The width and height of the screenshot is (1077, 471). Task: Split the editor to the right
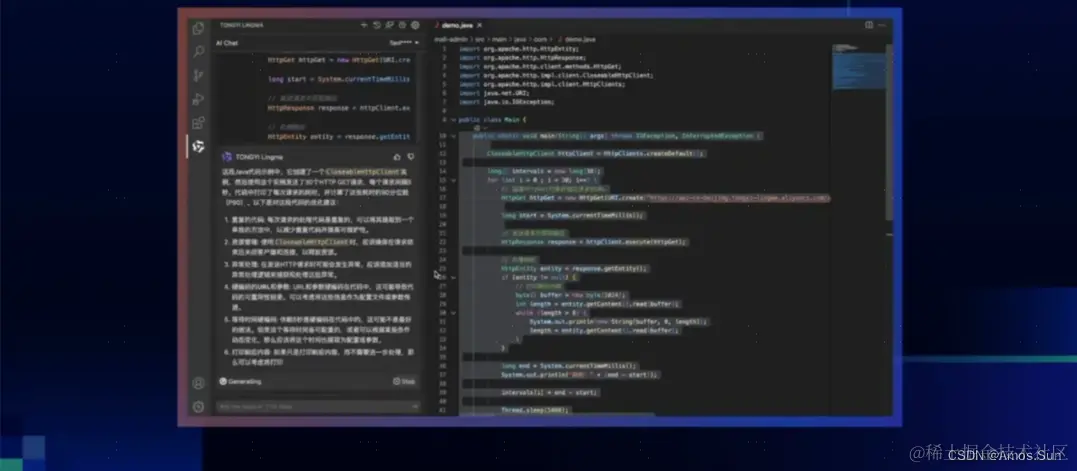tap(869, 25)
